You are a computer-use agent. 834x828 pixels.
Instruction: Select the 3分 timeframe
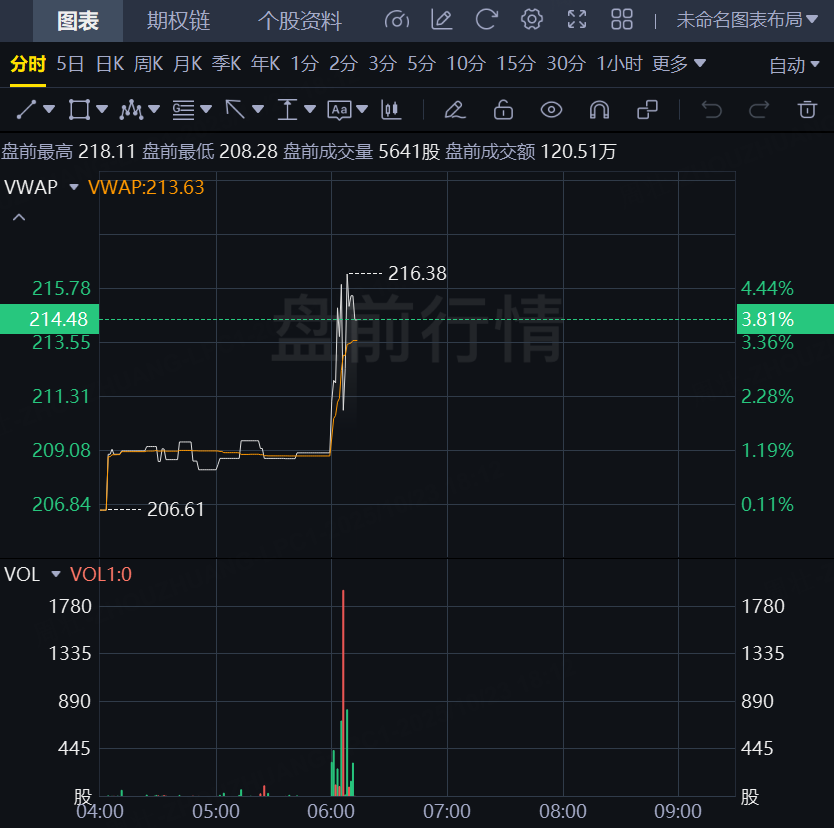(382, 64)
